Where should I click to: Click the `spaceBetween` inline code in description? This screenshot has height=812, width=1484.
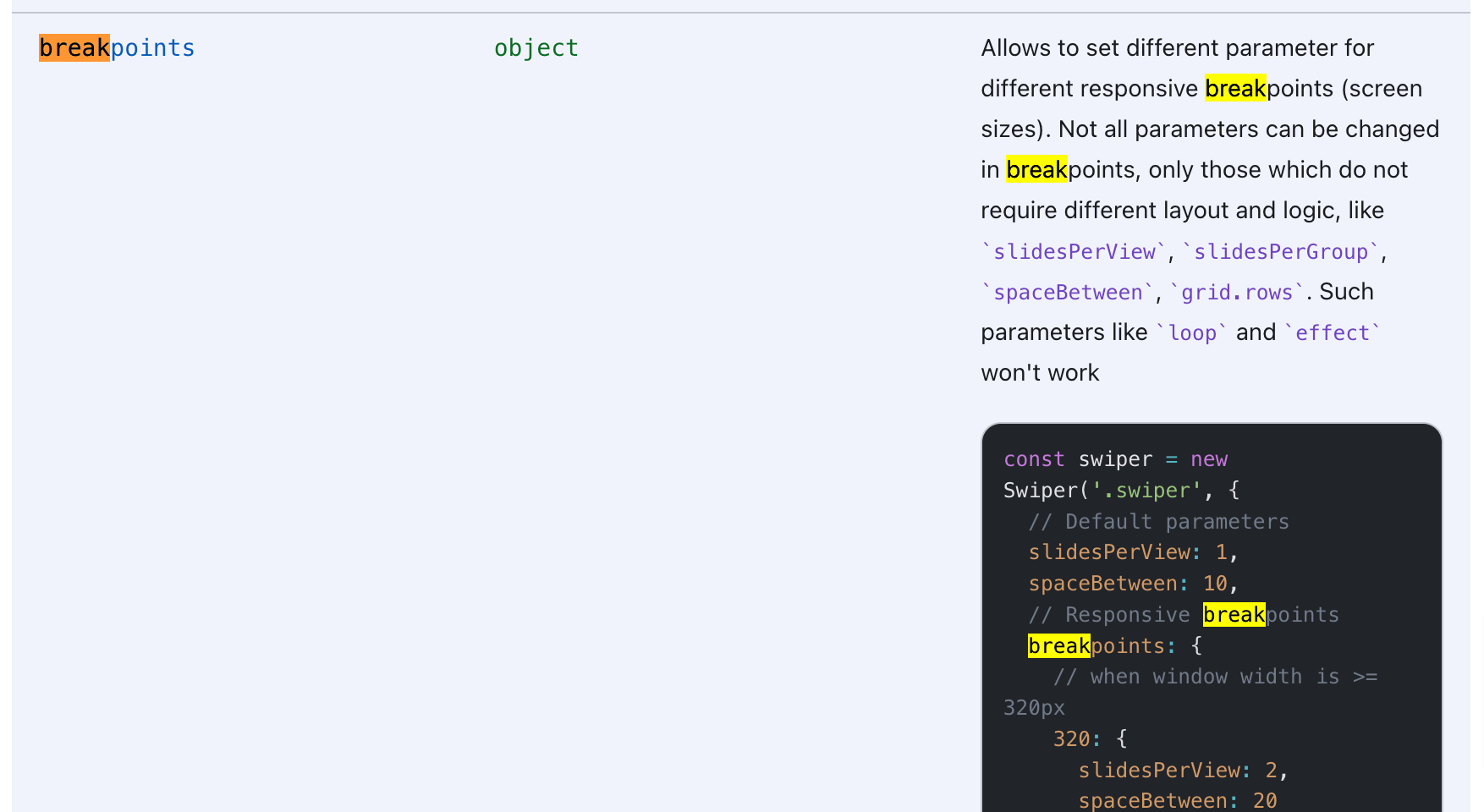1067,293
